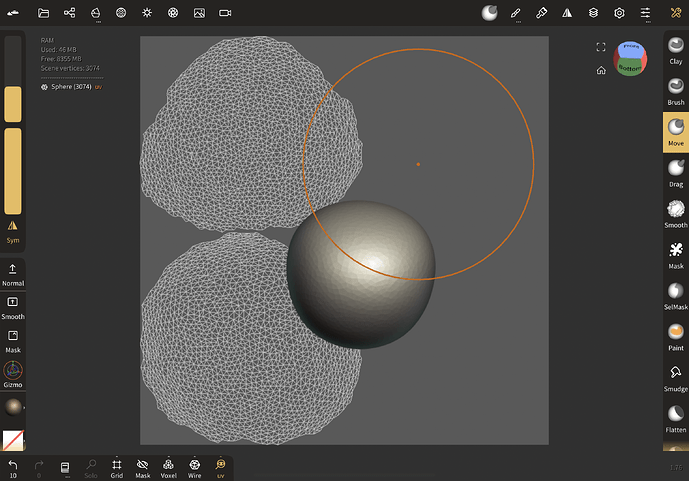Select the Smudge tool
The width and height of the screenshot is (689, 481).
tap(676, 378)
